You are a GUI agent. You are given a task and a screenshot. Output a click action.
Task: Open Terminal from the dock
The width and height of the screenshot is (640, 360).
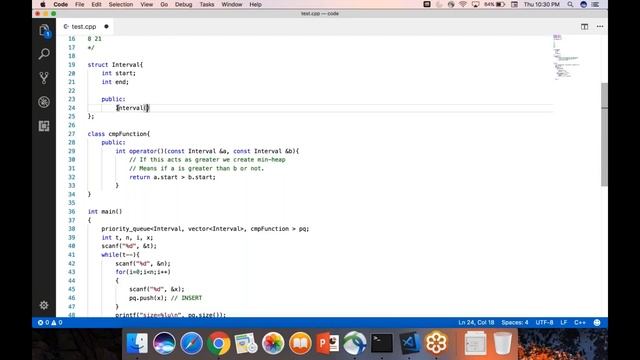pos(382,343)
